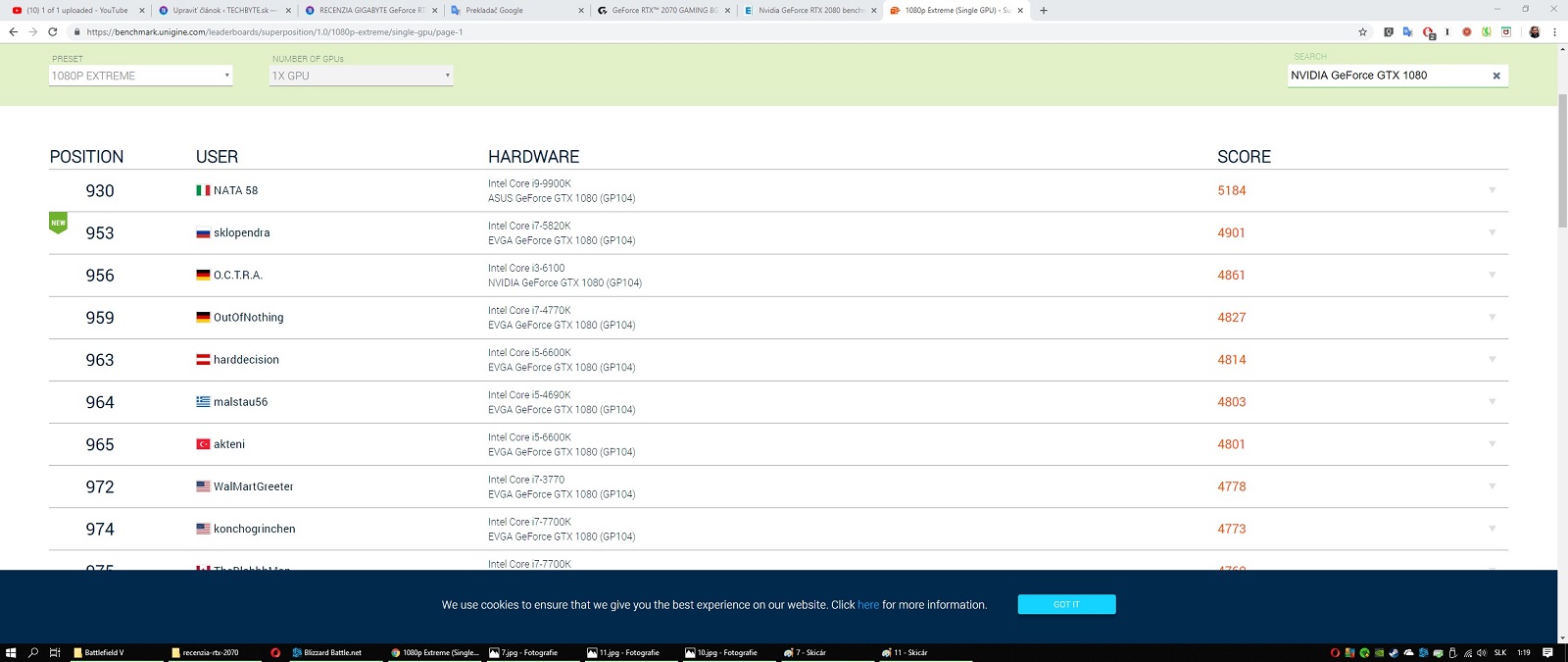The width and height of the screenshot is (1568, 662).
Task: Open user sklopendra profile
Action: [x=241, y=232]
